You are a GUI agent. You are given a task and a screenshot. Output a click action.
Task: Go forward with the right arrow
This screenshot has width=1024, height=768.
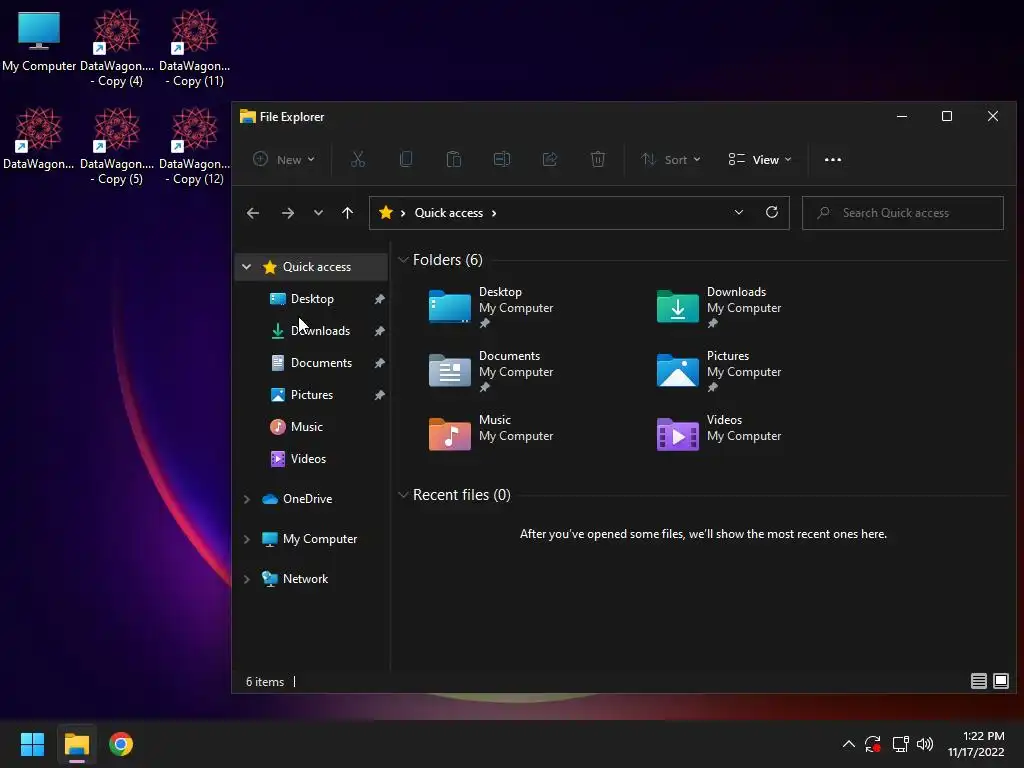pyautogui.click(x=287, y=213)
